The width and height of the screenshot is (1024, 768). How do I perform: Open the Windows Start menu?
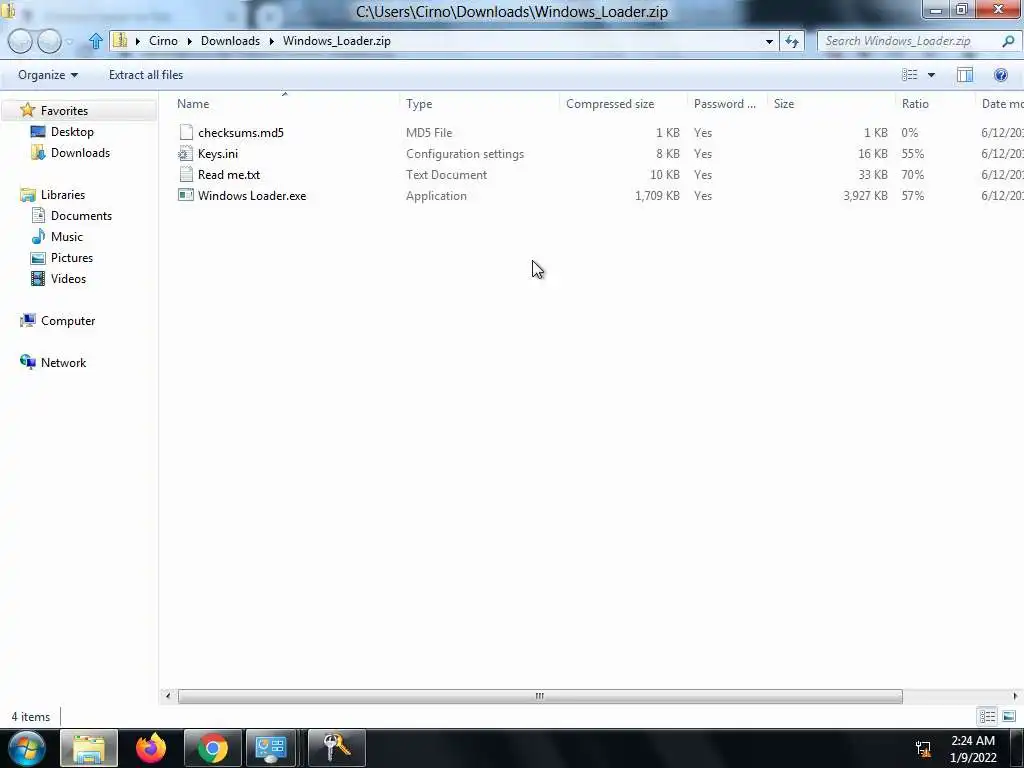click(x=27, y=748)
